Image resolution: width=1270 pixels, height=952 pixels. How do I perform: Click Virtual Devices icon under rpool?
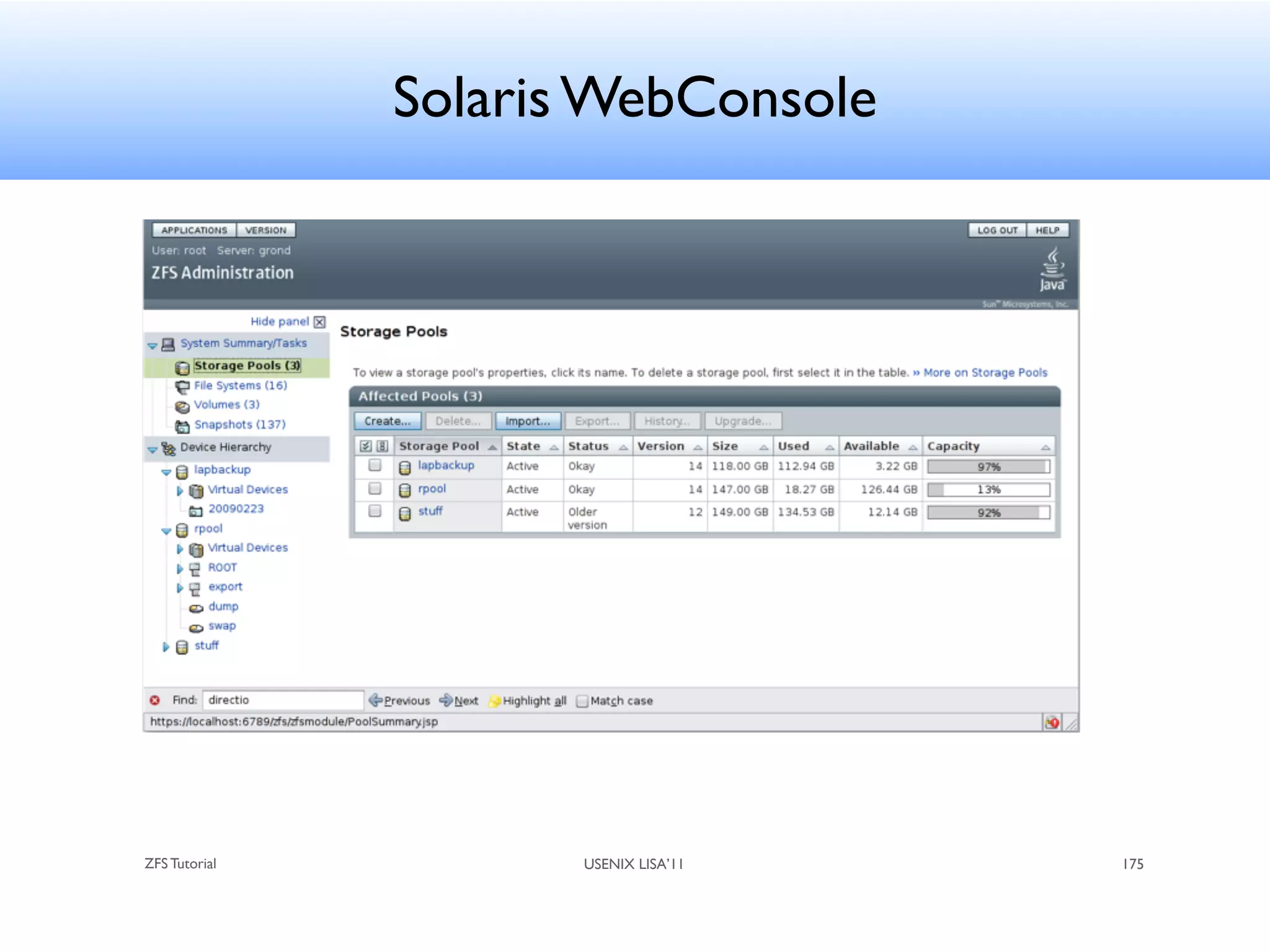(196, 550)
